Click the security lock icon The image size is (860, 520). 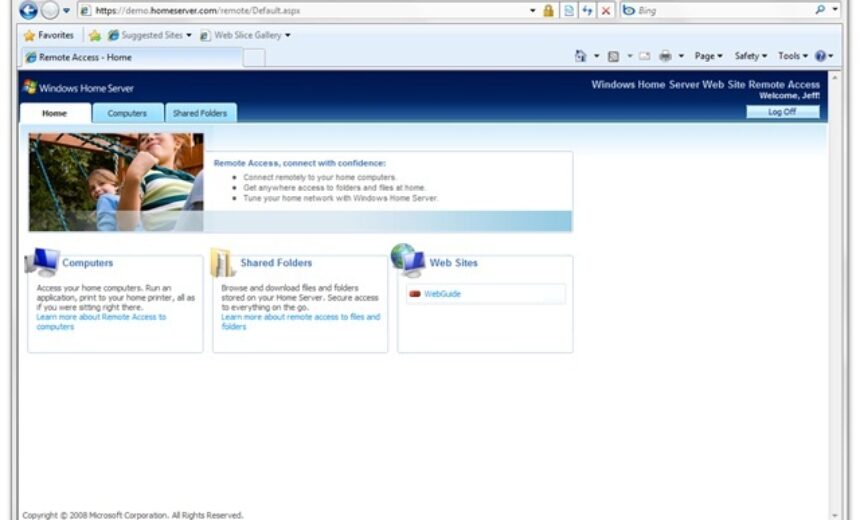click(548, 10)
